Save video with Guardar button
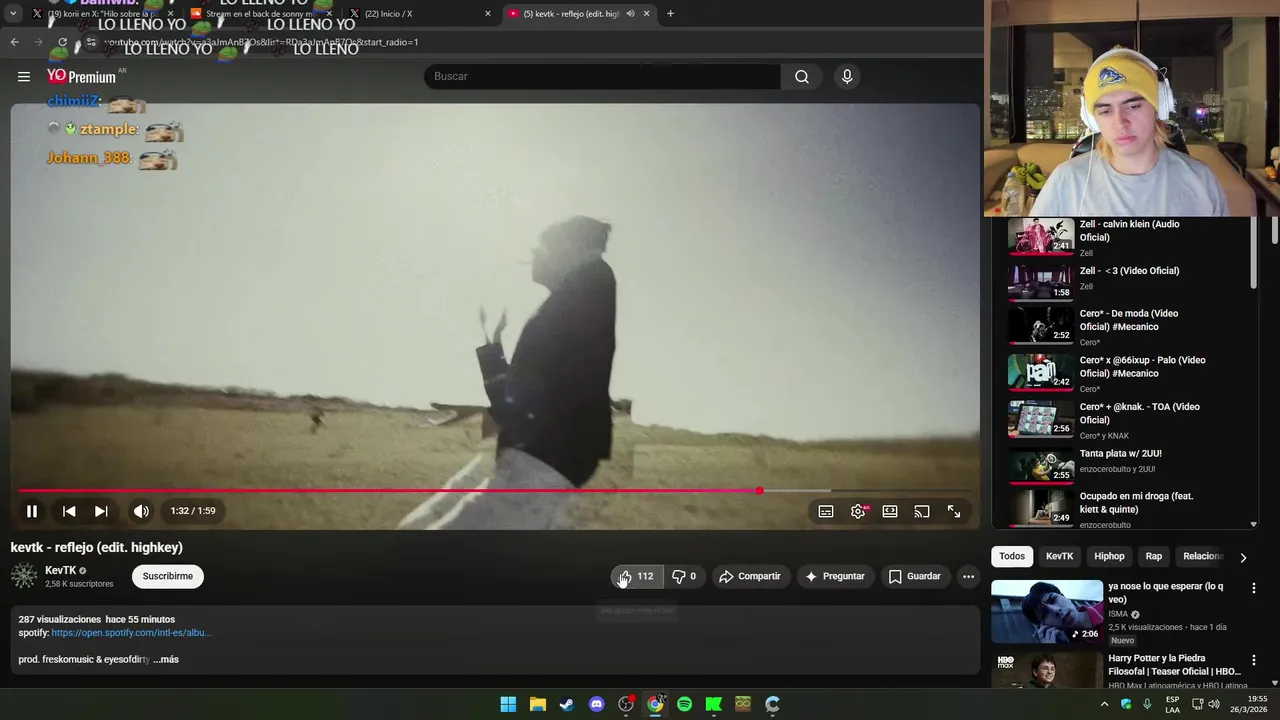The height and width of the screenshot is (720, 1280). click(915, 576)
